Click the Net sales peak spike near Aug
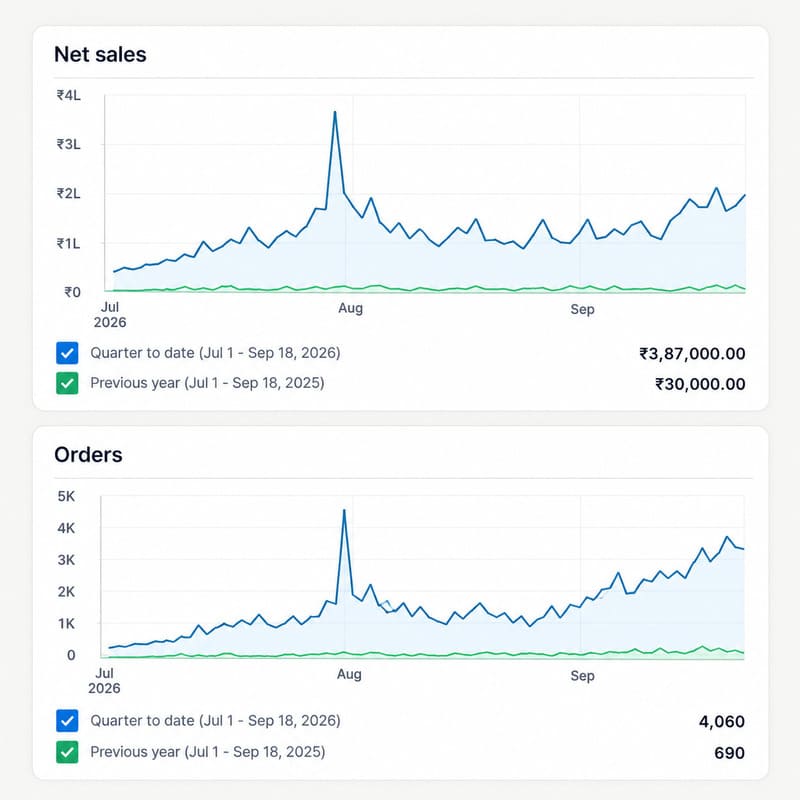The image size is (800, 800). 335,112
